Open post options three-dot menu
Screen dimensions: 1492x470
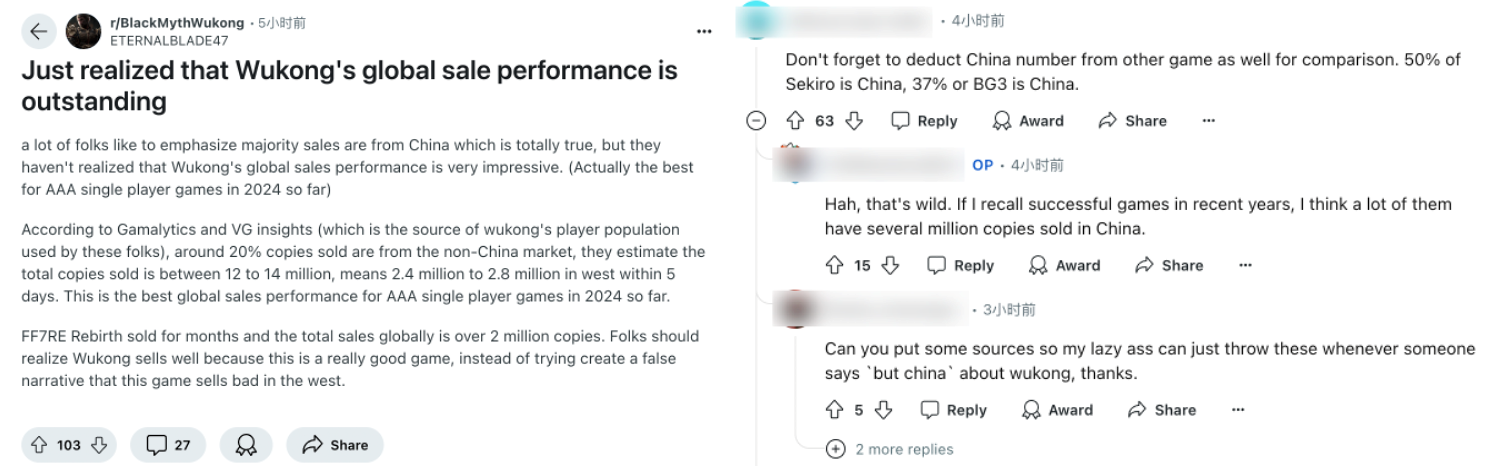click(704, 32)
